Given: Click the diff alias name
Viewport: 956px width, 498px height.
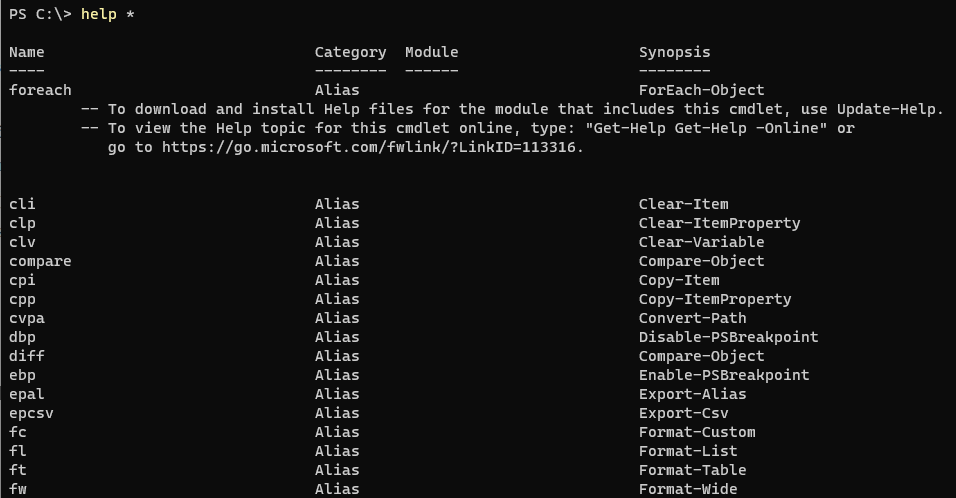Looking at the screenshot, I should (x=27, y=356).
